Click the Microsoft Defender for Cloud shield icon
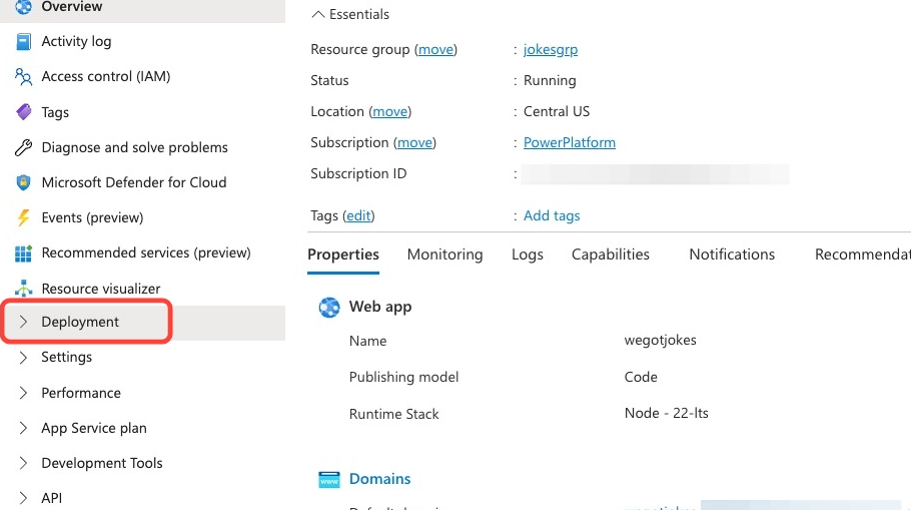This screenshot has height=510, width=911. point(23,183)
